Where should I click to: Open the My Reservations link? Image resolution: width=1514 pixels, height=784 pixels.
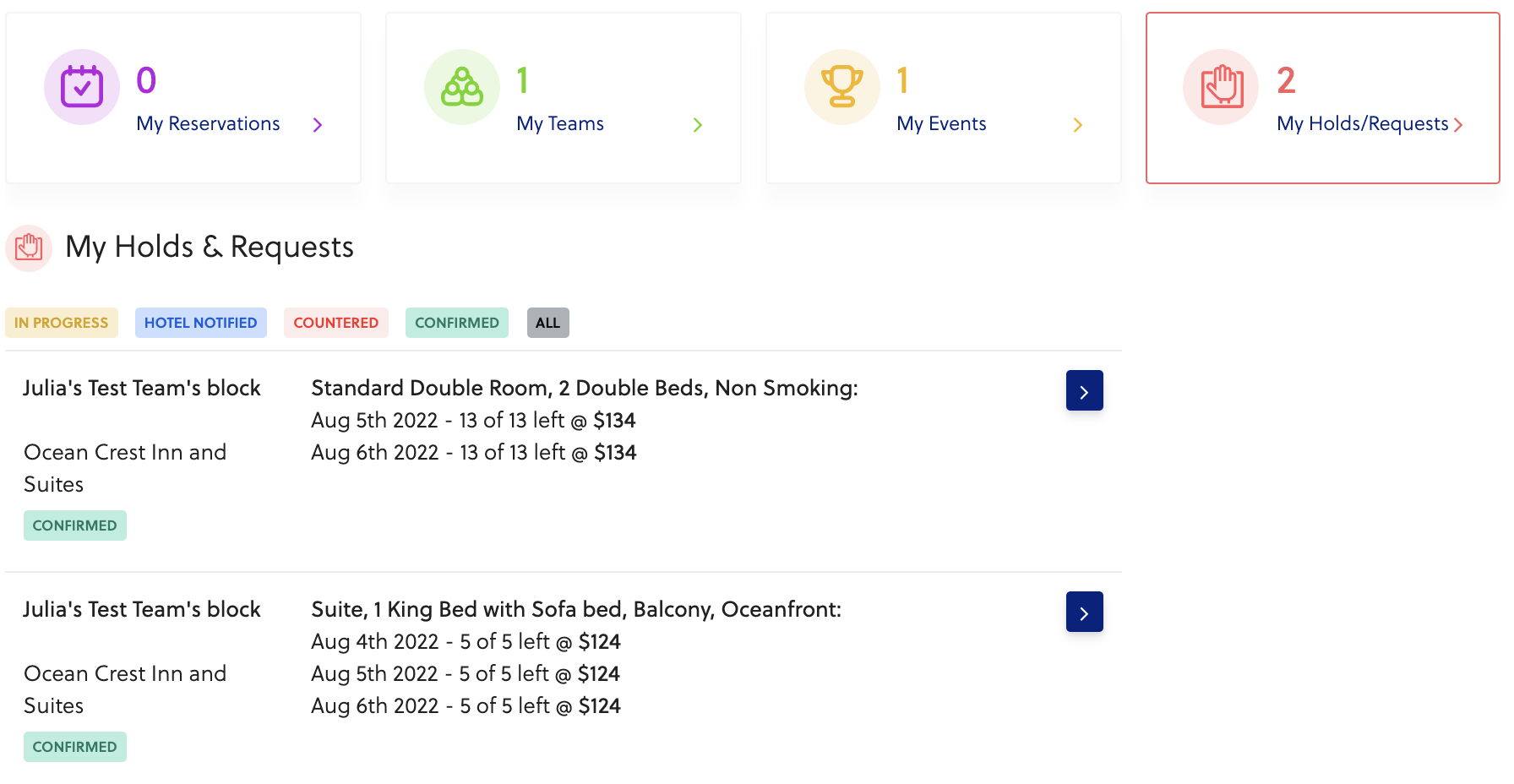point(208,124)
